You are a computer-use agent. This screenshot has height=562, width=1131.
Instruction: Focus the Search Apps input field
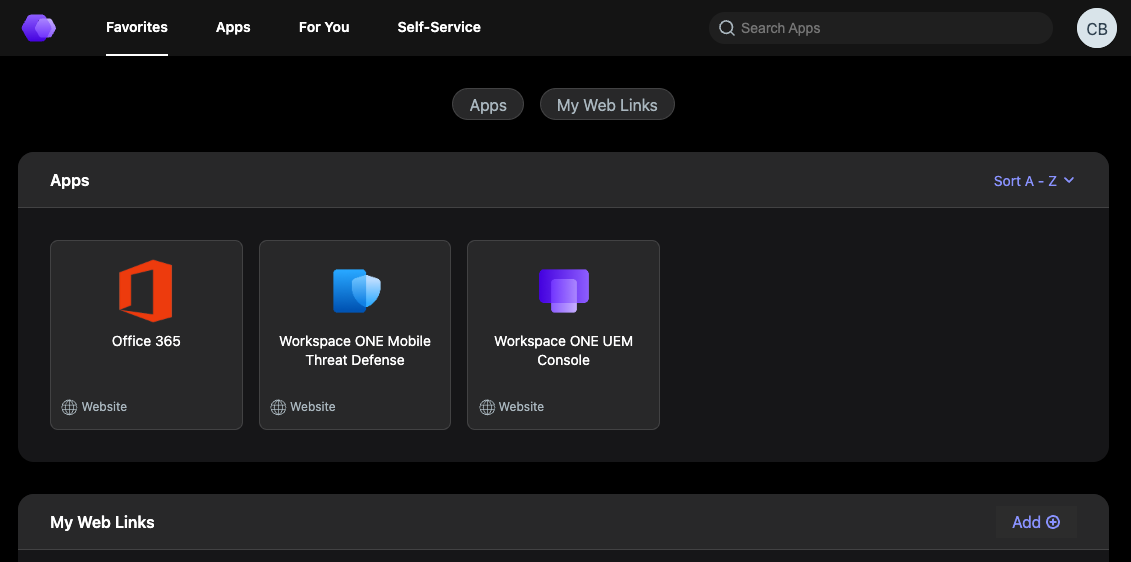[x=890, y=28]
